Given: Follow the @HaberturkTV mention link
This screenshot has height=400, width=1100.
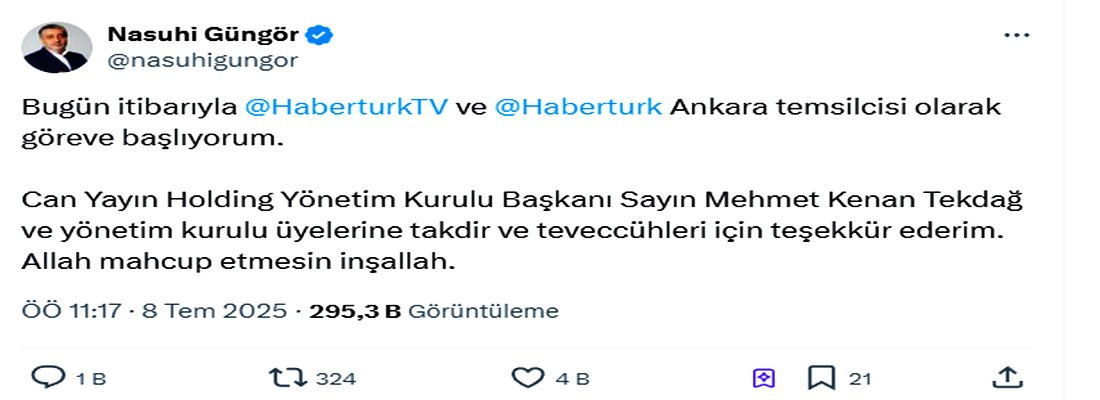Looking at the screenshot, I should 347,107.
